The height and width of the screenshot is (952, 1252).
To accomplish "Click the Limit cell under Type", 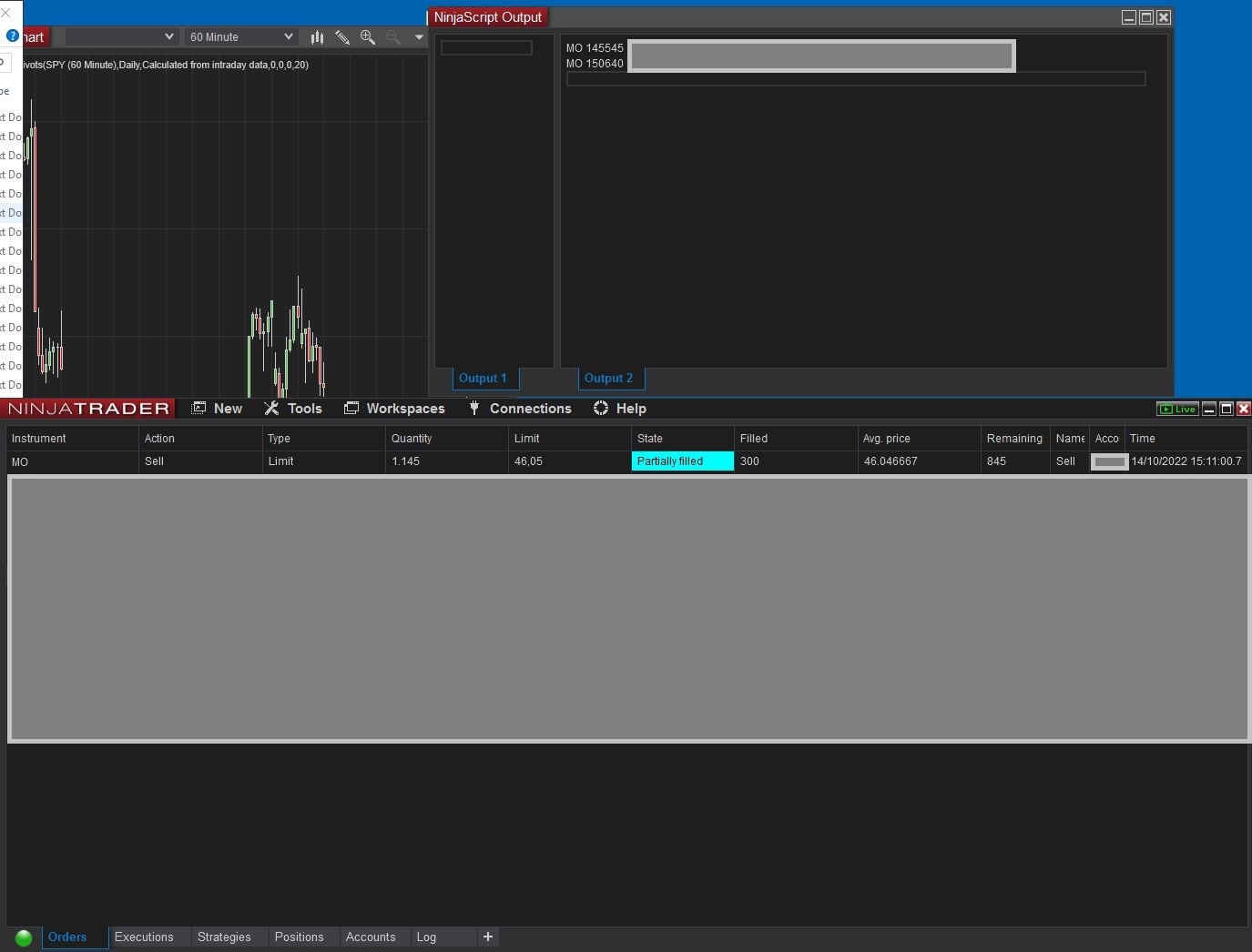I will (324, 461).
